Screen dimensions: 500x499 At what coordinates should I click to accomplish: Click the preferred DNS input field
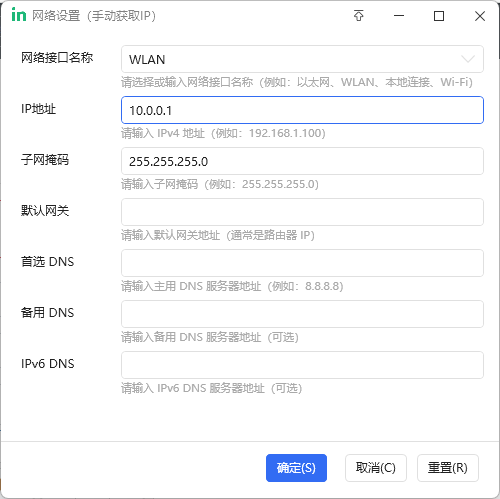coord(302,263)
